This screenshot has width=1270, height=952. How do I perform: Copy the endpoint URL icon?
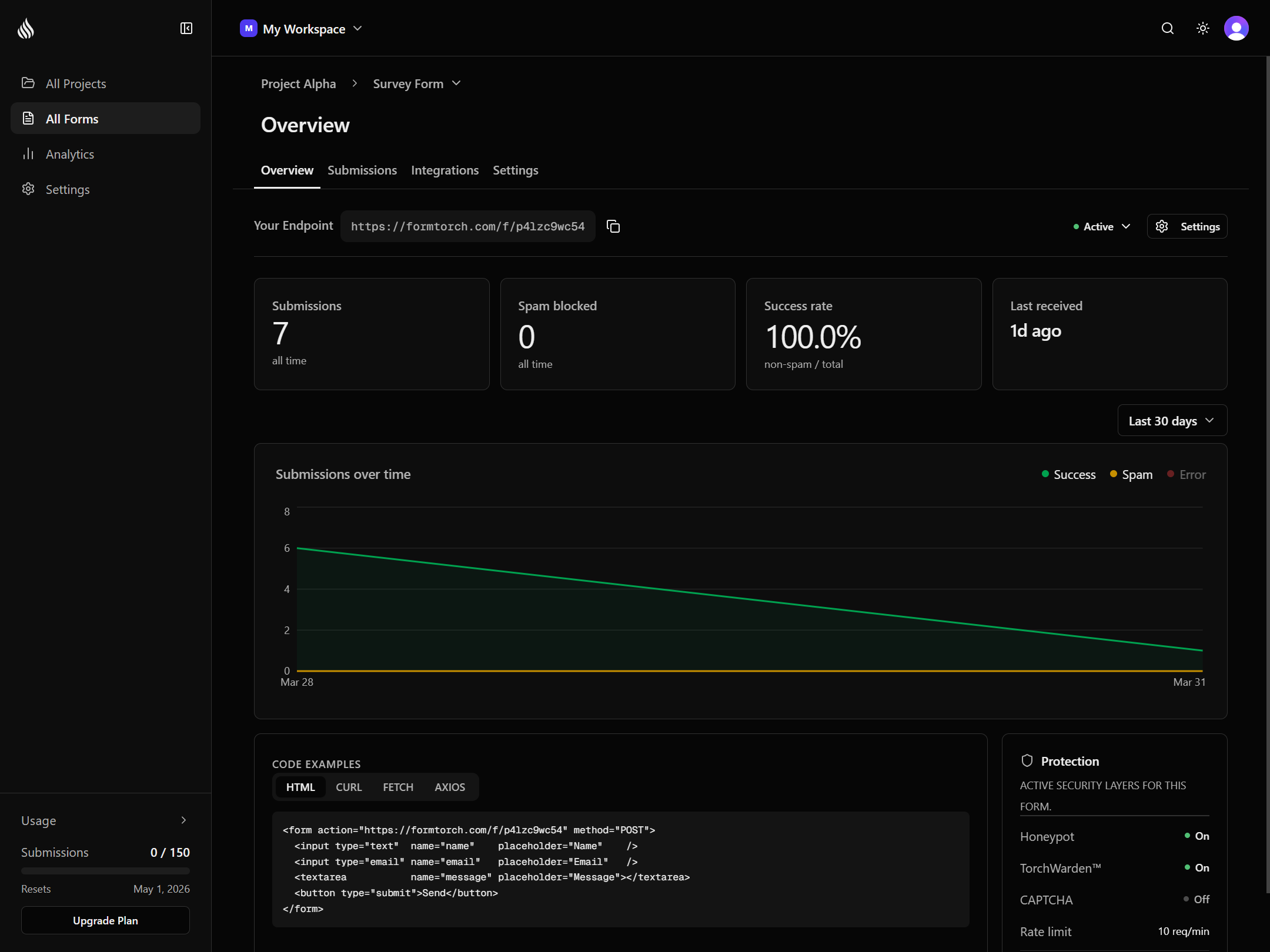click(613, 226)
